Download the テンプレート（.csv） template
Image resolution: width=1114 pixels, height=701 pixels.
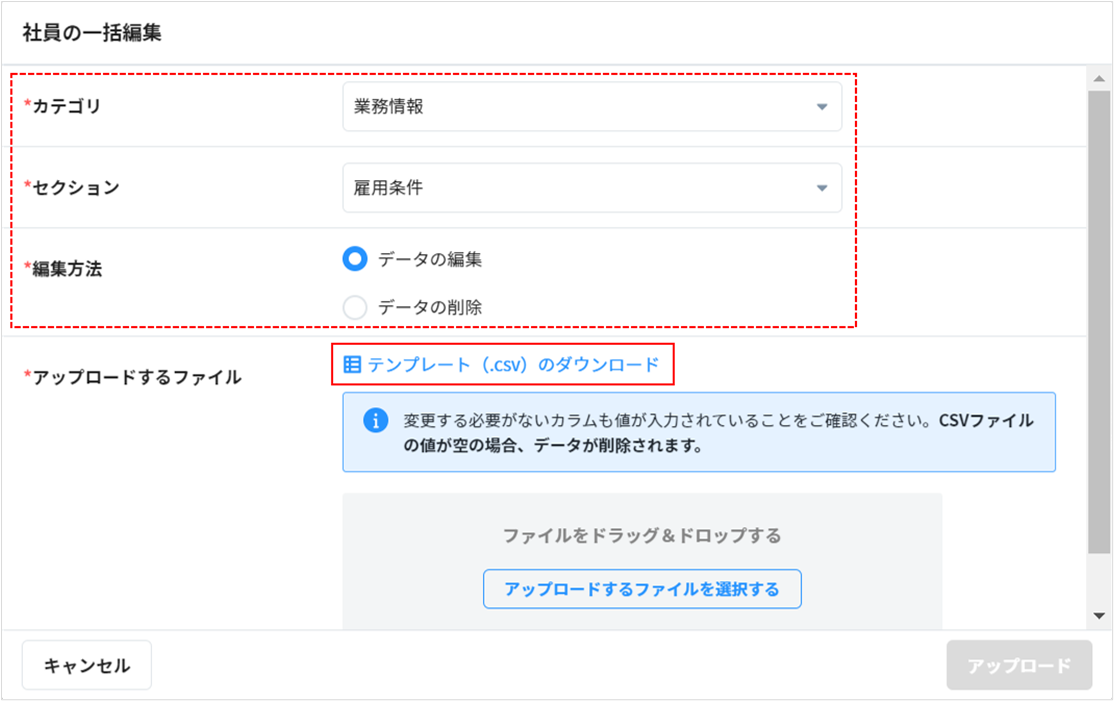coord(513,365)
